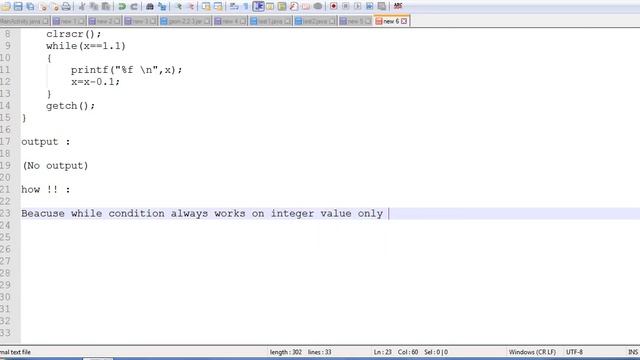Click the ABC spell check icon
640x360 pixels.
pos(398,7)
